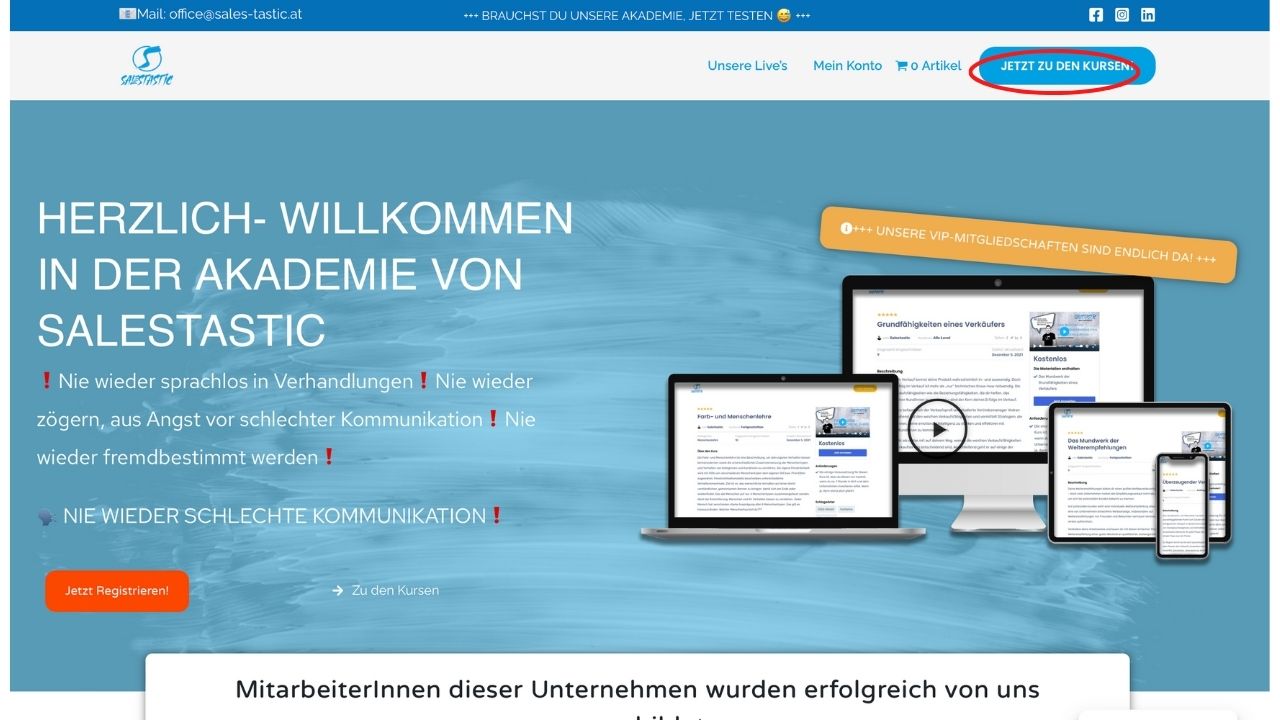Viewport: 1280px width, 720px height.
Task: Click the info icon on VIP banner
Action: tap(846, 228)
